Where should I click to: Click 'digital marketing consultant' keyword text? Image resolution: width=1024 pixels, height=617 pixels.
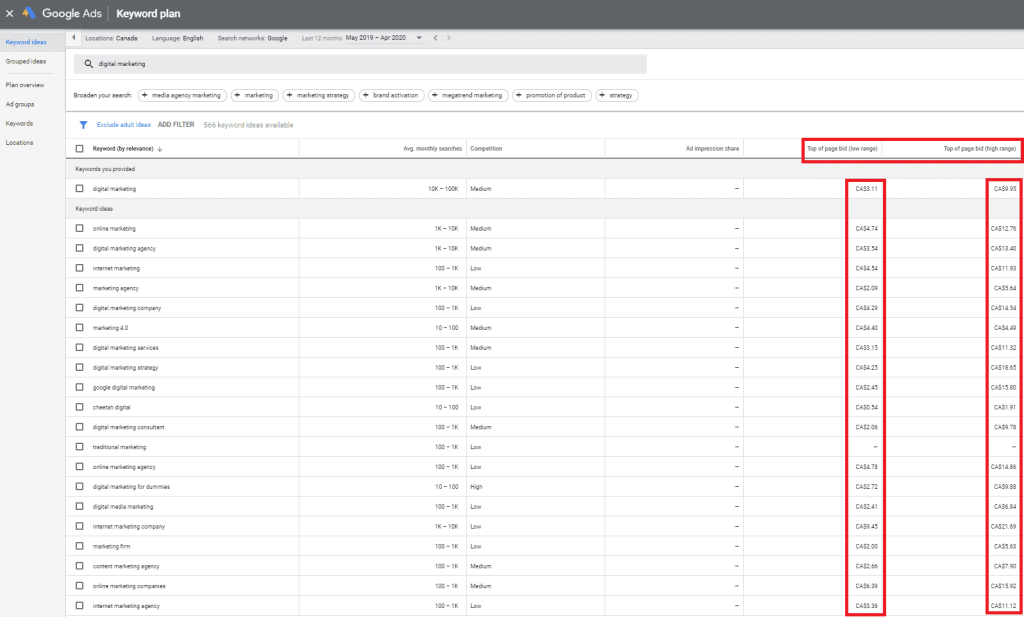click(x=129, y=427)
